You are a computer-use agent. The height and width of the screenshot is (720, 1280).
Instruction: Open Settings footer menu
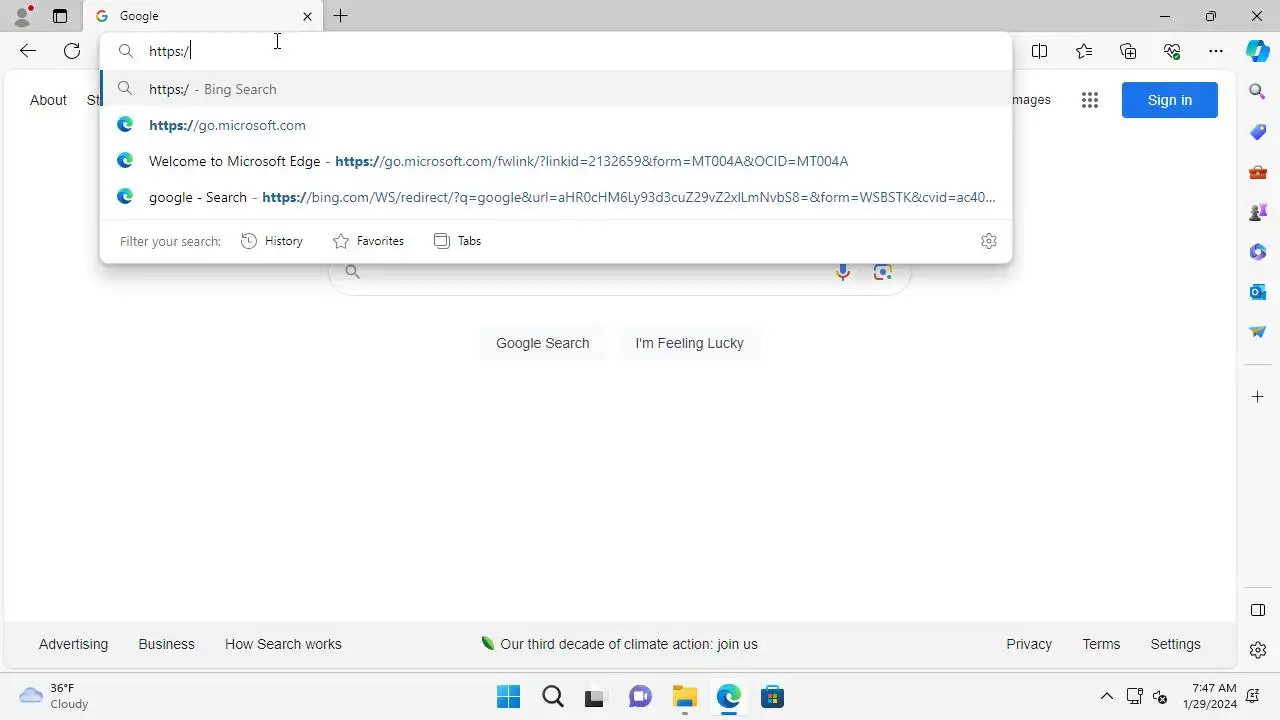coord(1175,644)
